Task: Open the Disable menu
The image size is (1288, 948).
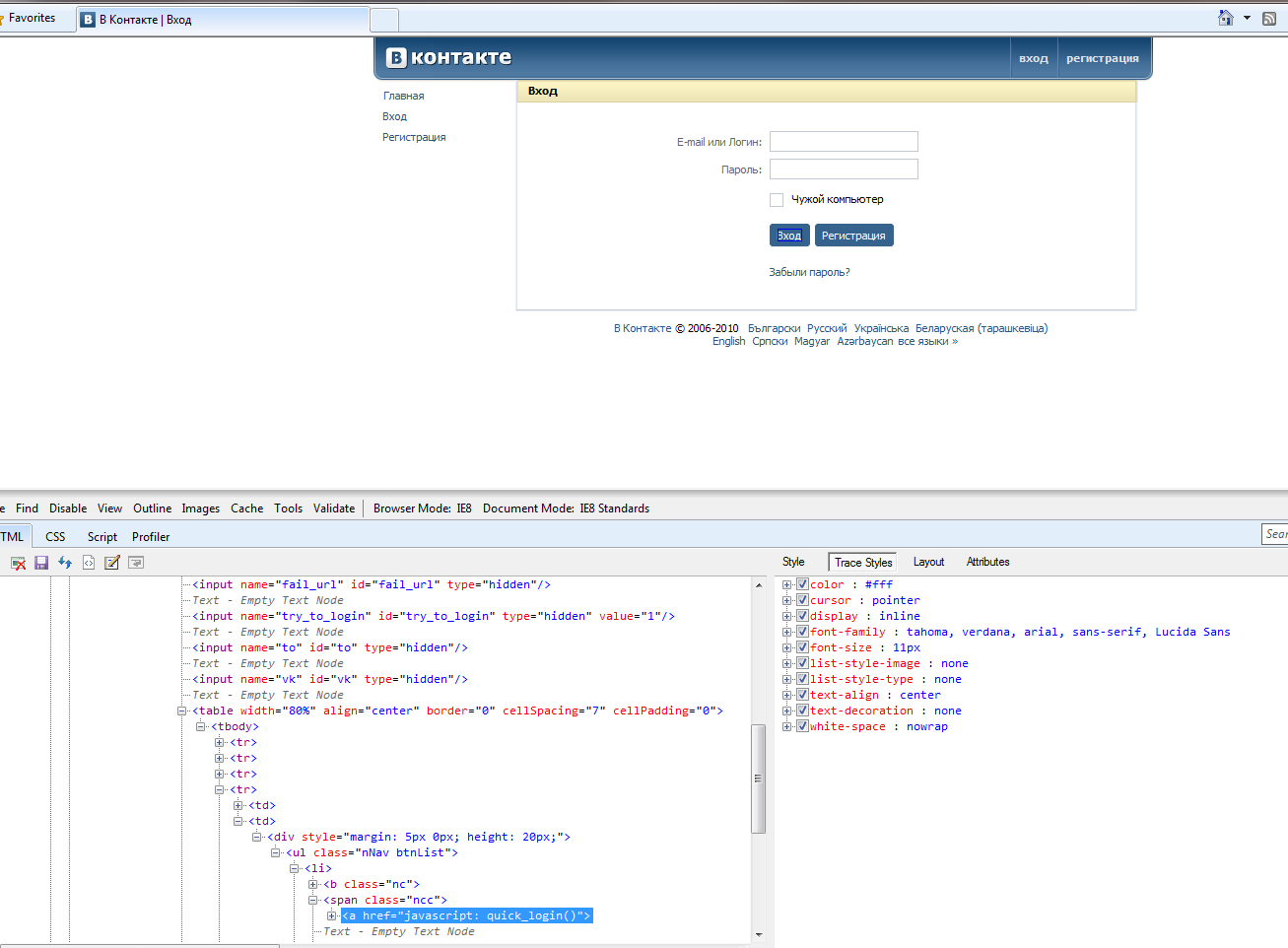Action: click(x=68, y=508)
